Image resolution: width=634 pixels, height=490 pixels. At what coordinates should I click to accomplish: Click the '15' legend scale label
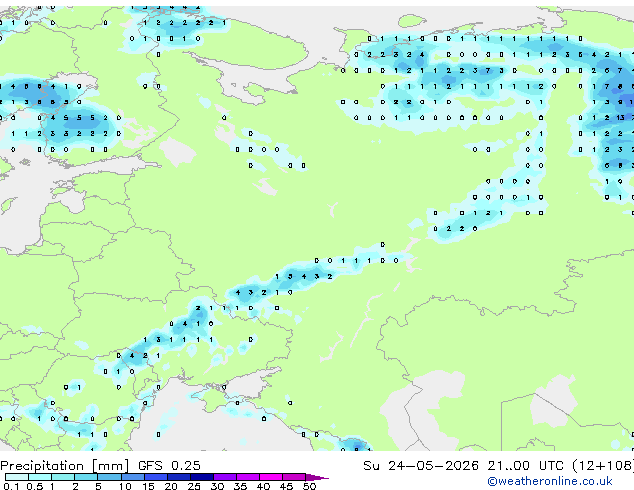point(148,486)
